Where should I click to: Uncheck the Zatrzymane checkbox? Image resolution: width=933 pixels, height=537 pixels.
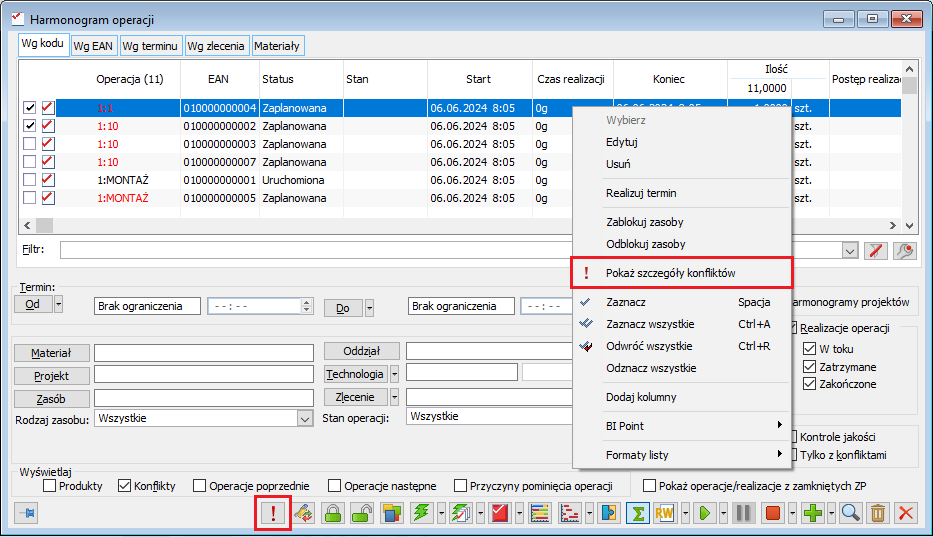click(809, 367)
